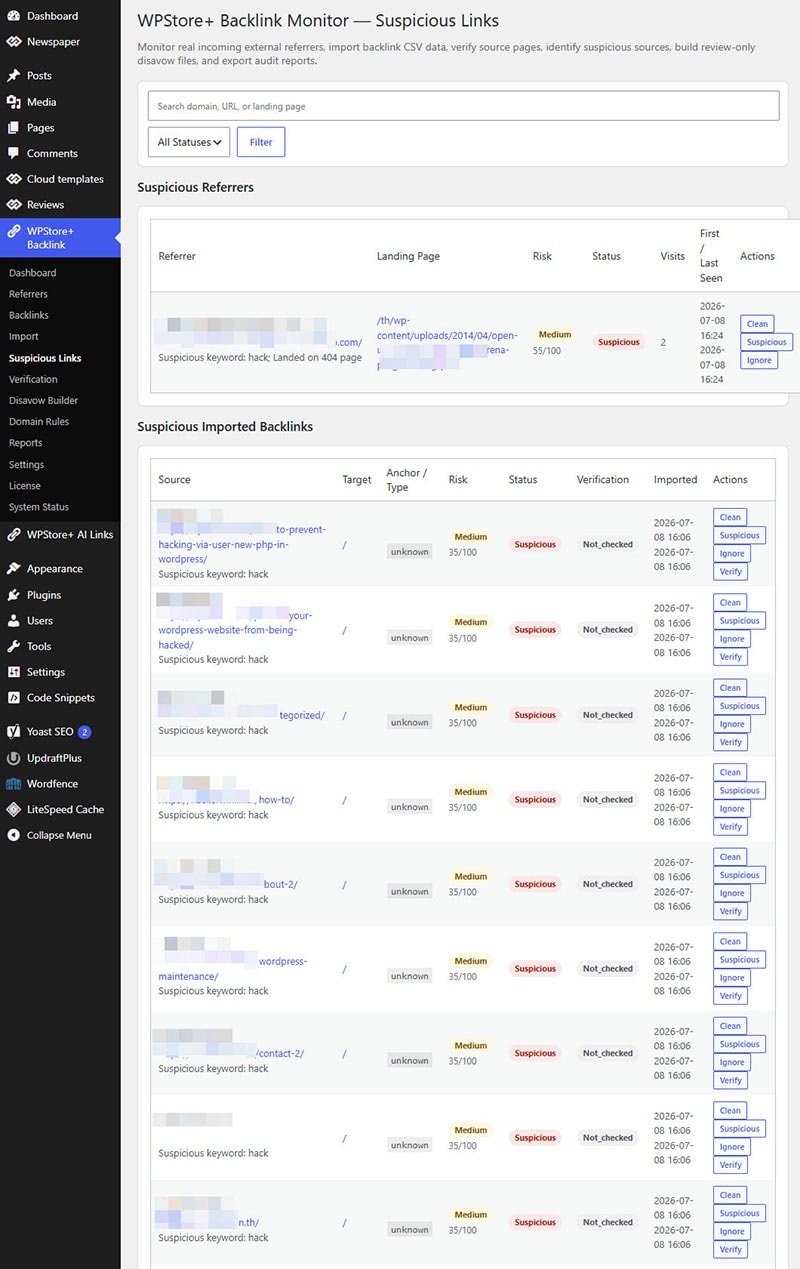
Task: Click the Risk header in Imported Backlinks
Action: [458, 480]
